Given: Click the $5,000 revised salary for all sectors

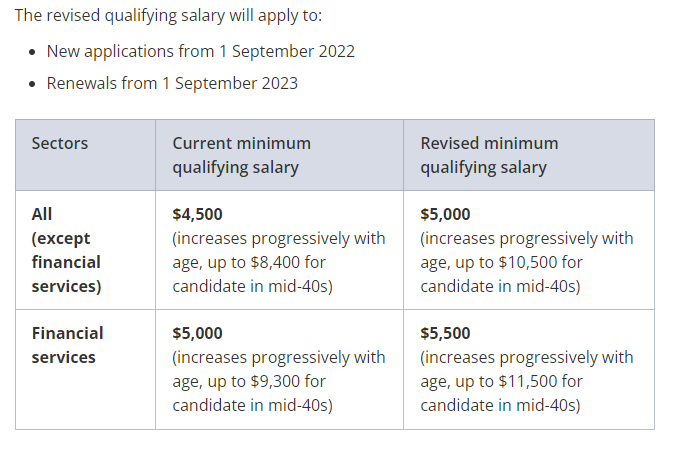Looking at the screenshot, I should point(445,214).
